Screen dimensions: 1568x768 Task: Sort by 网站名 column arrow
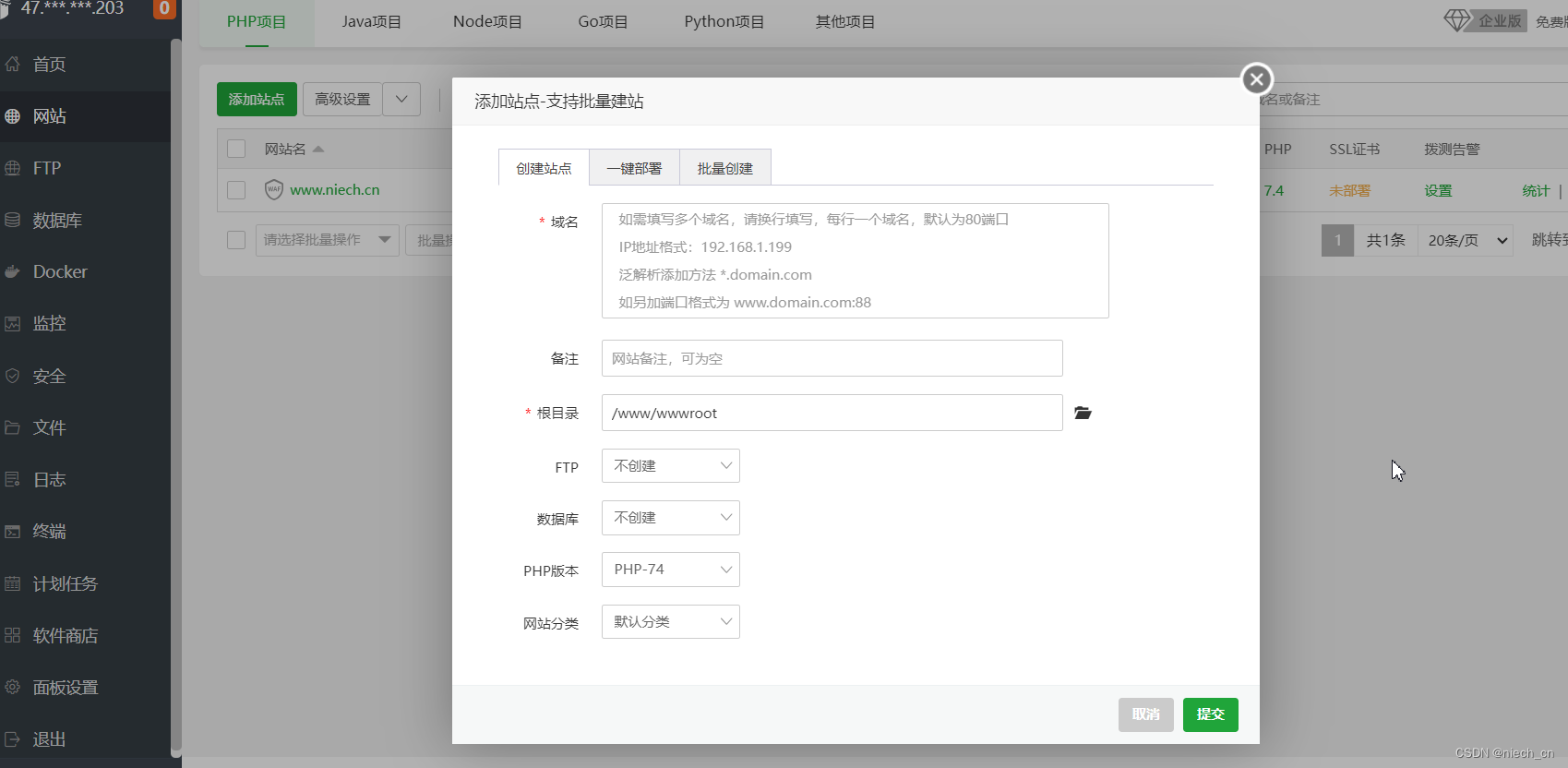click(x=318, y=149)
